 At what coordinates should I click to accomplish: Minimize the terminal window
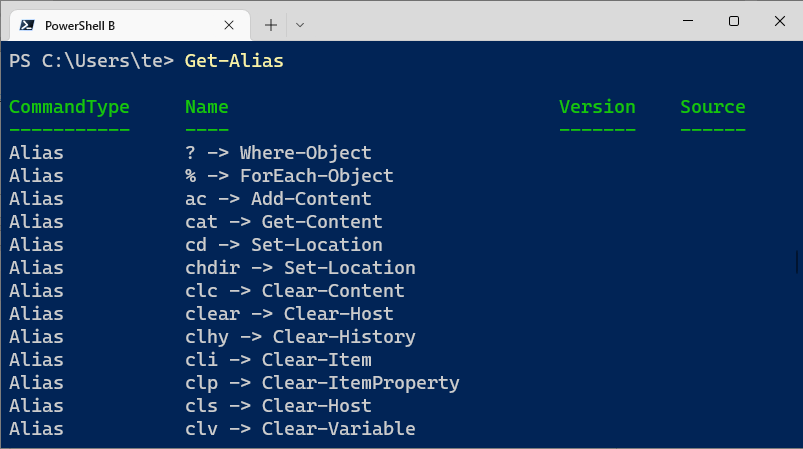[686, 21]
